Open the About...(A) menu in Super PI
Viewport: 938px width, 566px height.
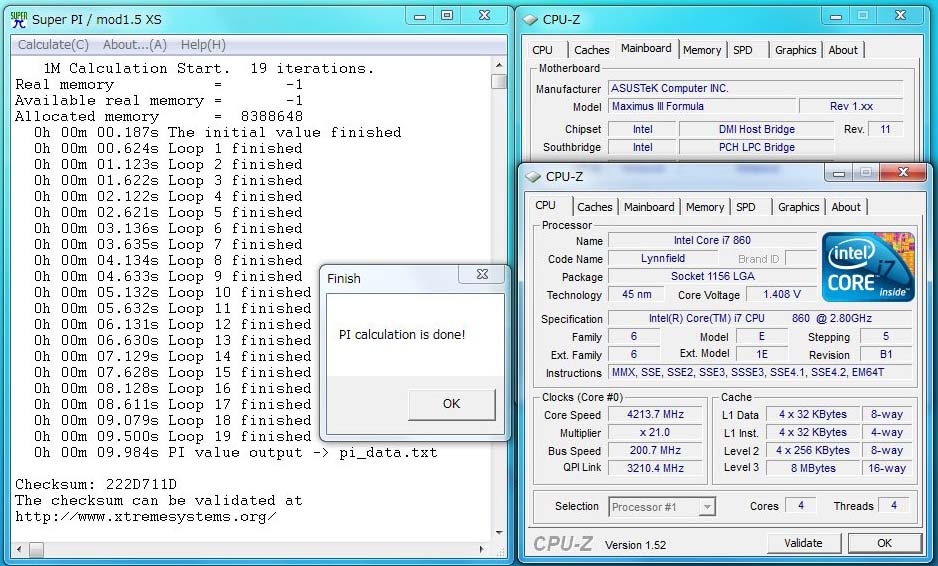135,45
